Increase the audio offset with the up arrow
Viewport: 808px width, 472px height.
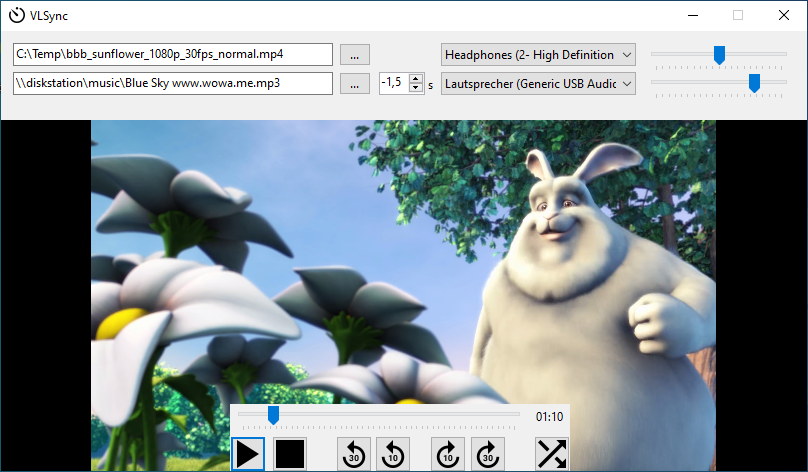click(416, 78)
